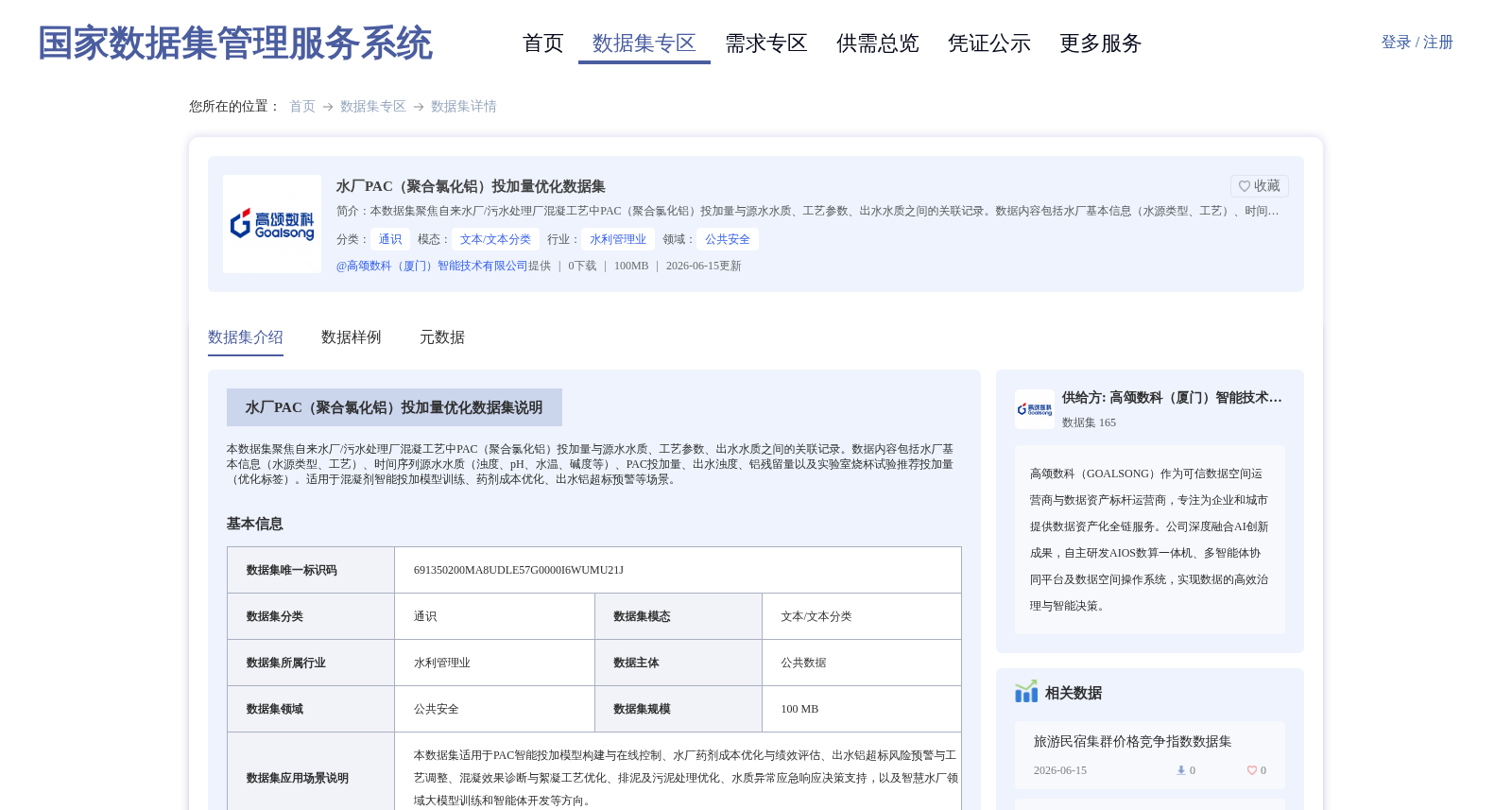
Task: Click heart icon on 旅游民宿 related card
Action: (1252, 770)
